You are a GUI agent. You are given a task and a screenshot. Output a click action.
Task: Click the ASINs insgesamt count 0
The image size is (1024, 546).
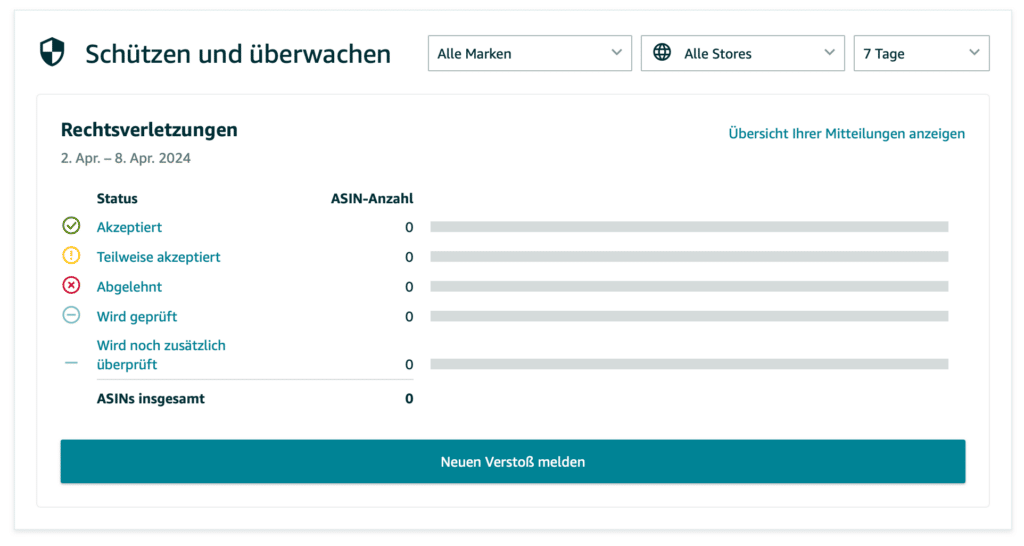pos(409,398)
